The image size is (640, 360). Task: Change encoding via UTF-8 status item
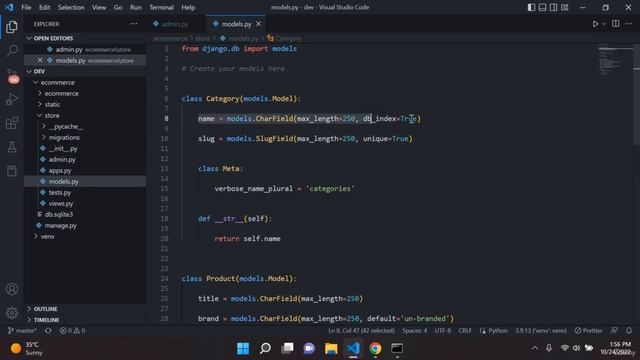[442, 331]
